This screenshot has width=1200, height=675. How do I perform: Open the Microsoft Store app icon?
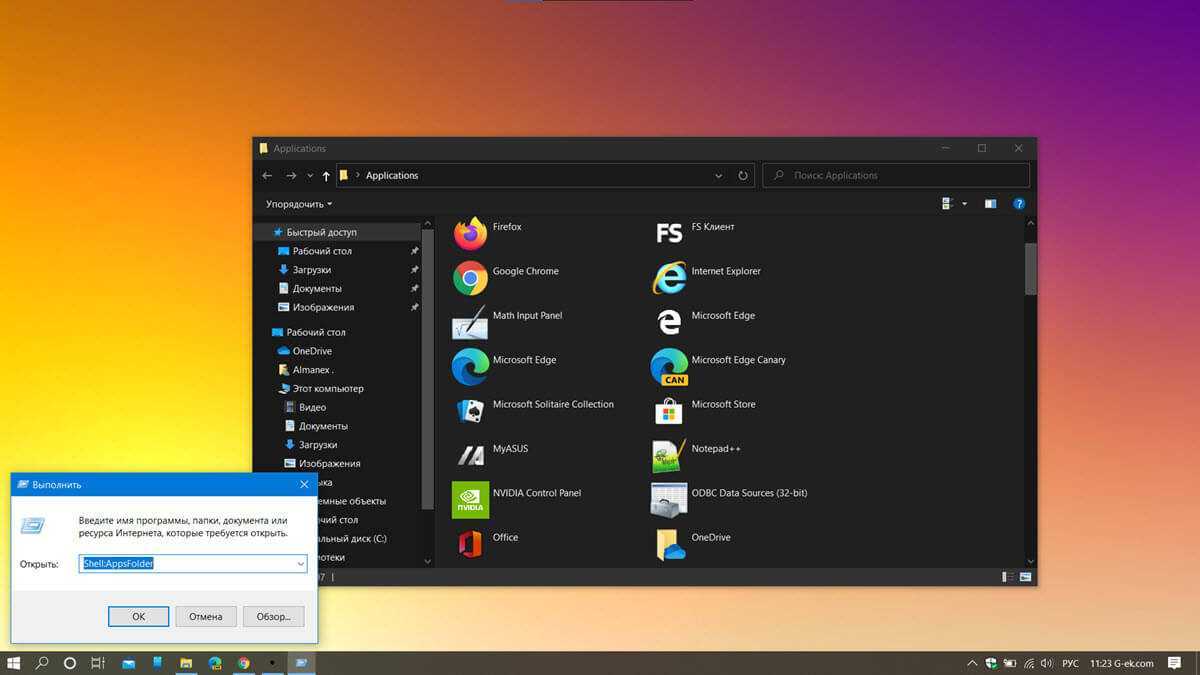click(669, 411)
